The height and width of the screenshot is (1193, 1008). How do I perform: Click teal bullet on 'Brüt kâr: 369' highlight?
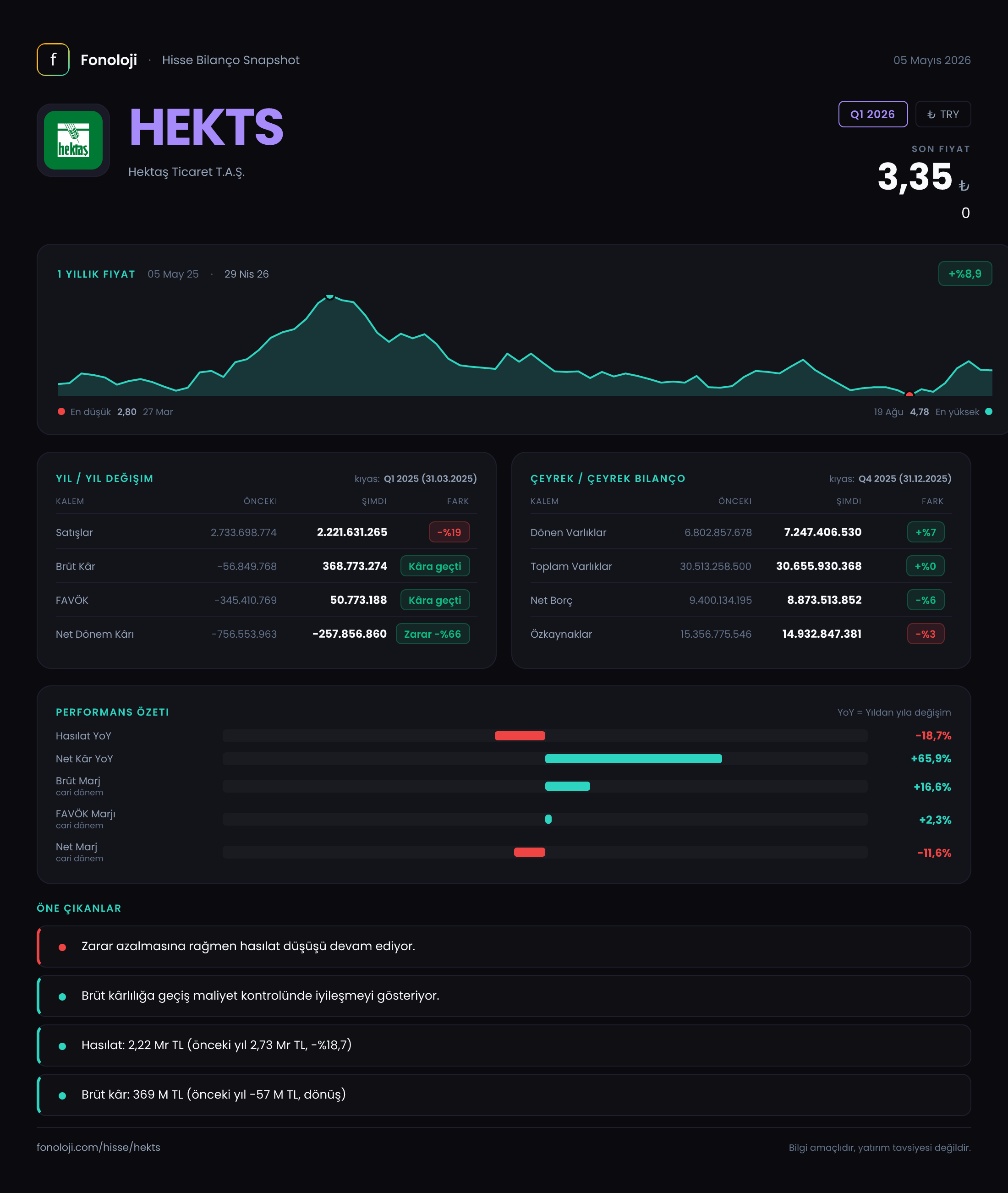coord(62,1096)
